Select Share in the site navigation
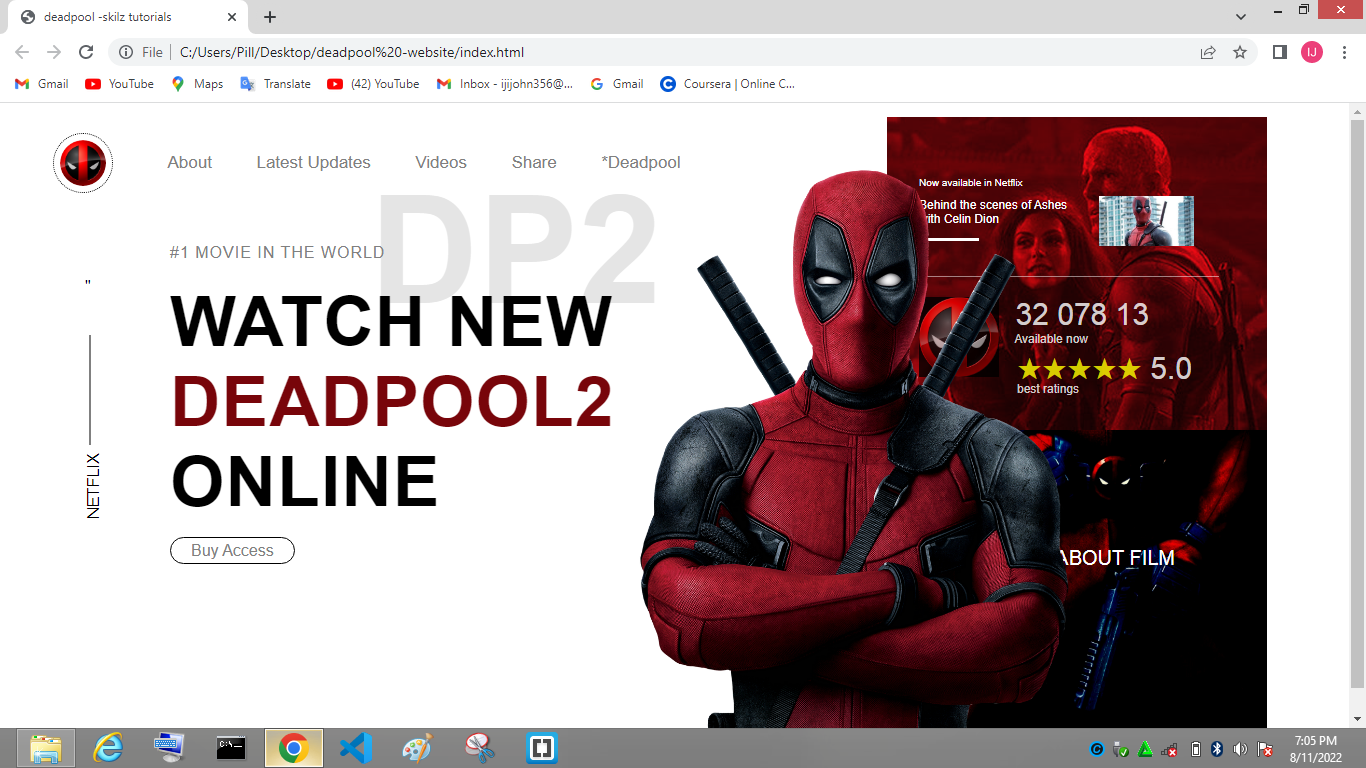The height and width of the screenshot is (768, 1366). click(x=533, y=162)
